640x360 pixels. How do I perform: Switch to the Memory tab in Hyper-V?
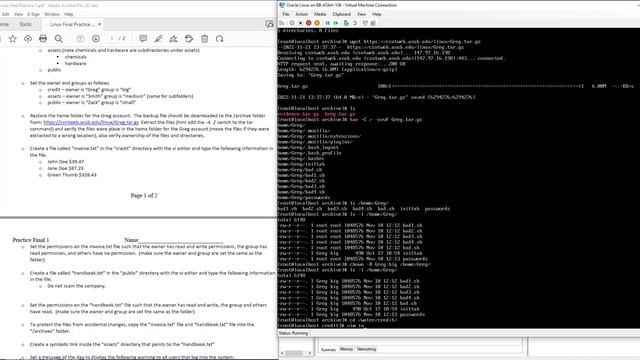(x=346, y=349)
